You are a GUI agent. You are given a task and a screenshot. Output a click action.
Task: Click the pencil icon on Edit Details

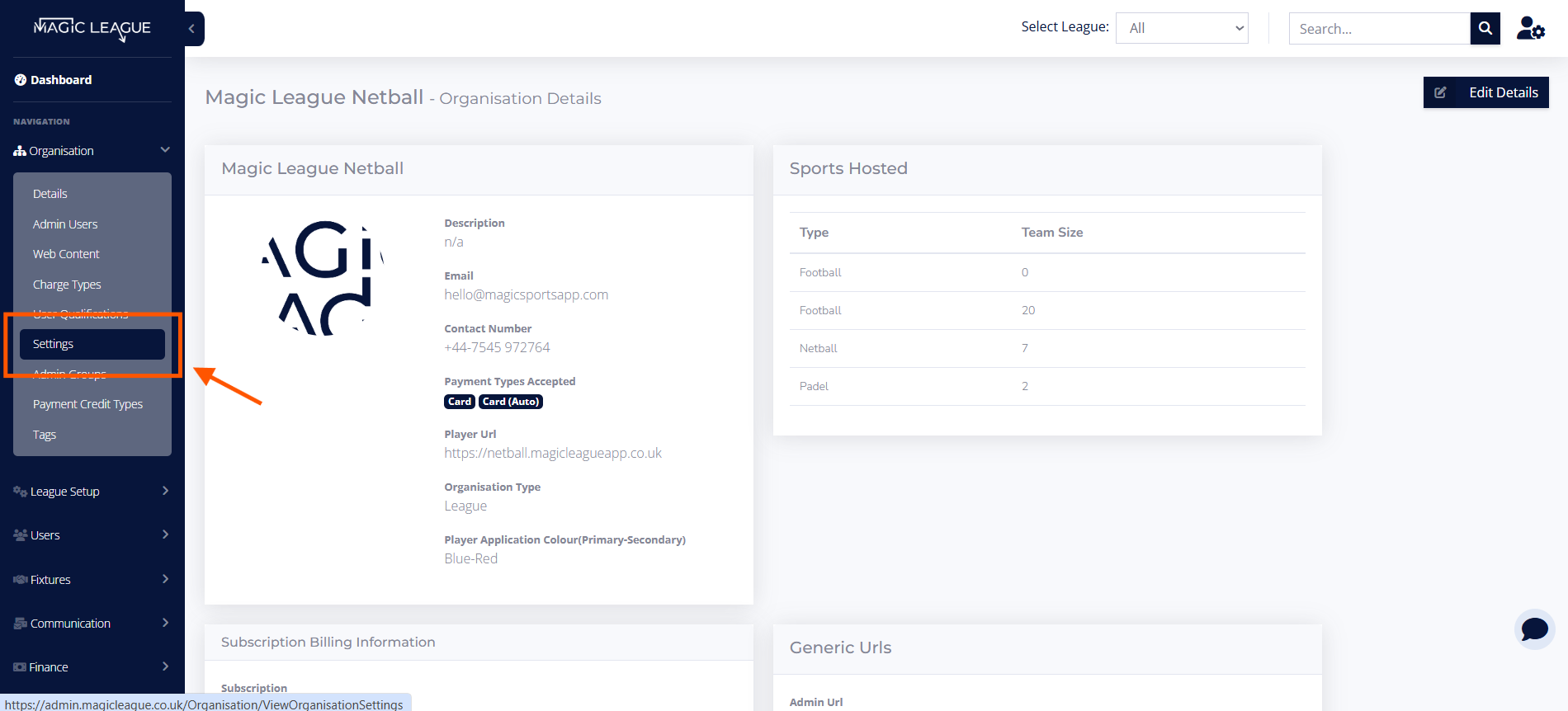(x=1440, y=92)
